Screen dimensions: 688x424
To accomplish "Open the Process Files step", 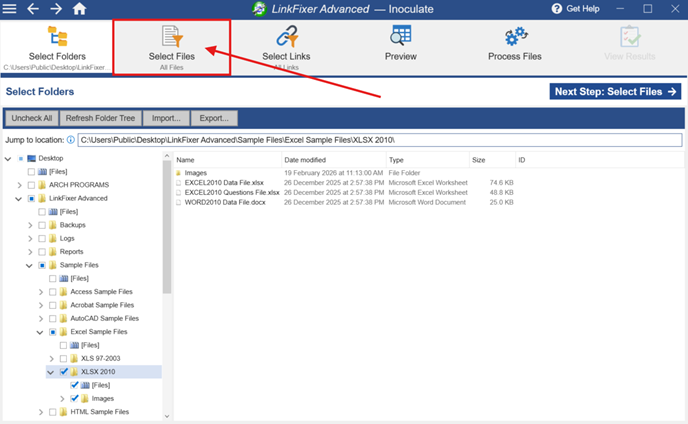I will point(515,44).
